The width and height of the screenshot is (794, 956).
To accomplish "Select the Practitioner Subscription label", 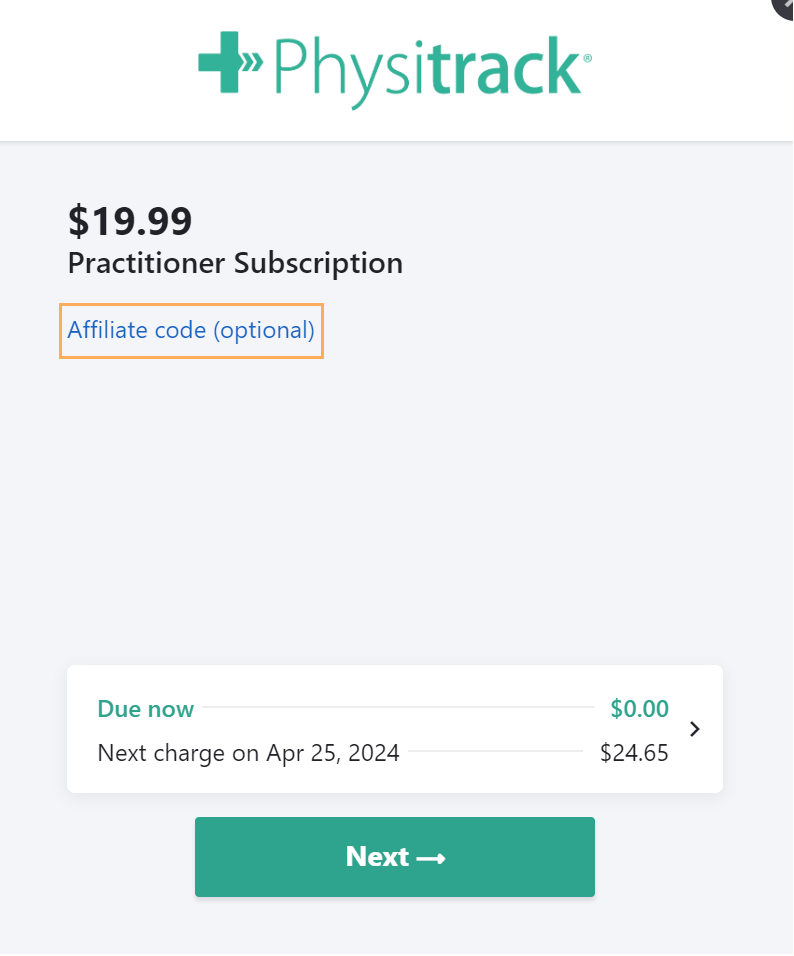I will [235, 264].
